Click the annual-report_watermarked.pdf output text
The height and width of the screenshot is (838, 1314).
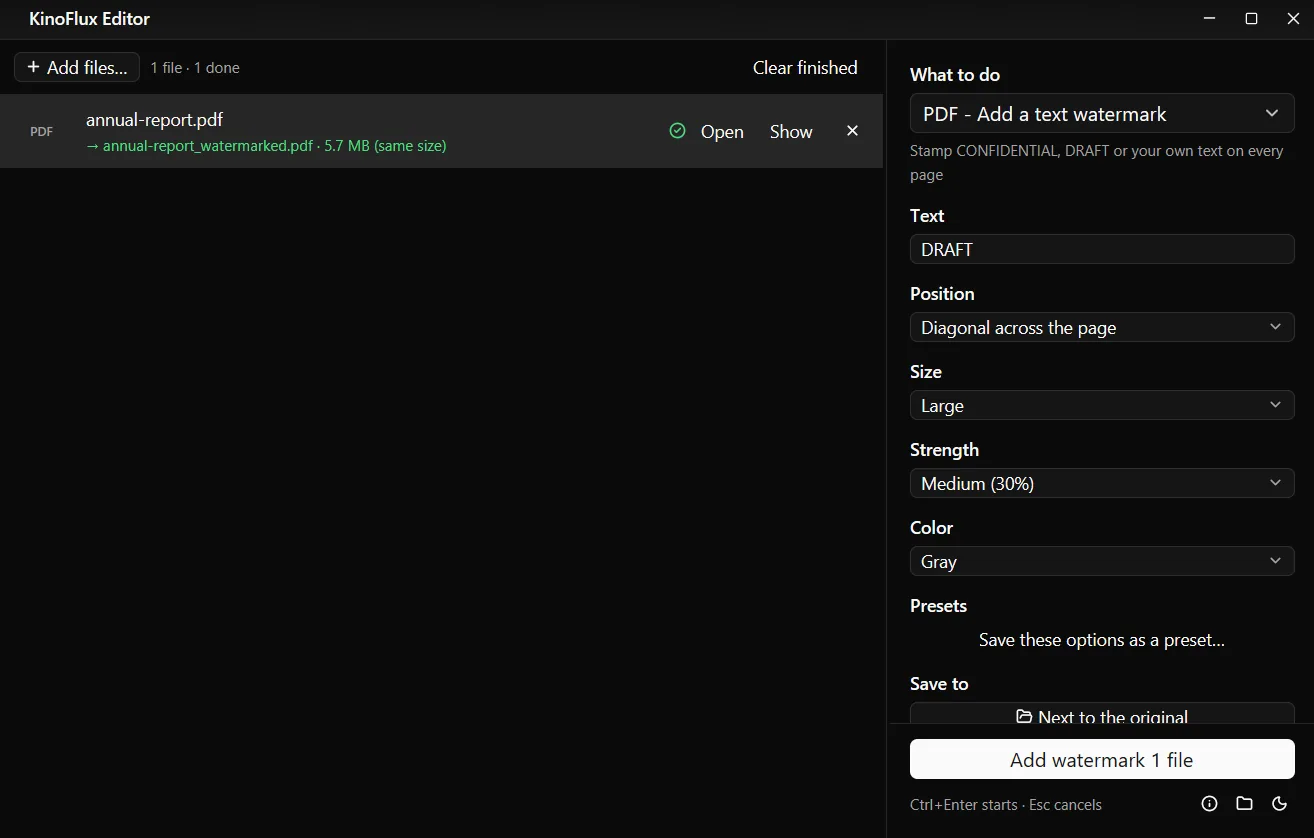tap(208, 146)
